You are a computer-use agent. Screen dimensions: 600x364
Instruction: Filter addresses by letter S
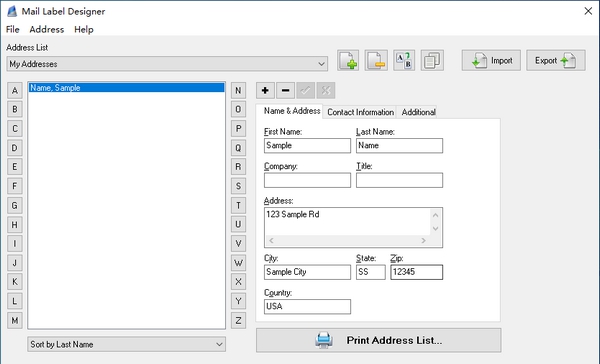tap(238, 186)
